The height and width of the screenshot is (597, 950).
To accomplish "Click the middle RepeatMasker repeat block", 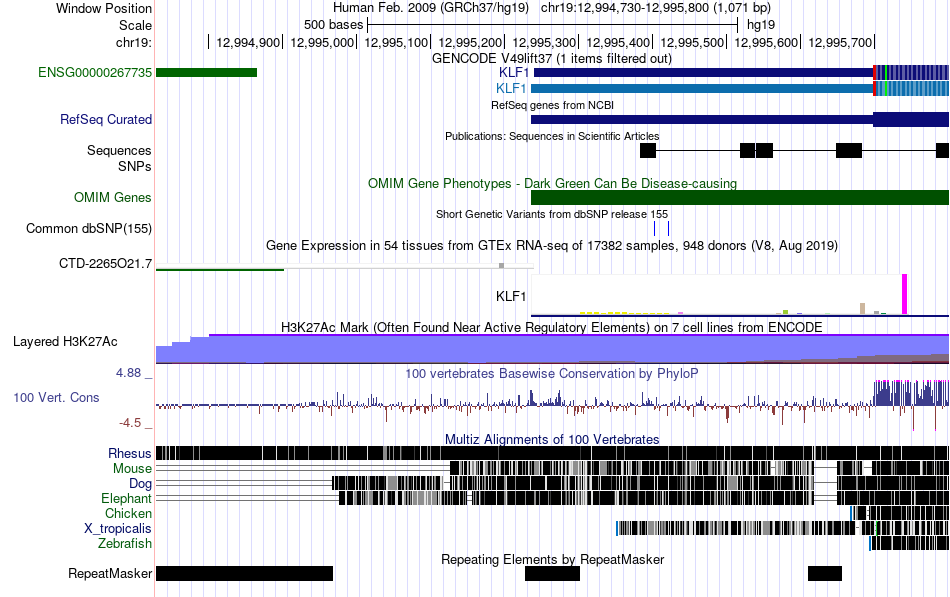I will pyautogui.click(x=553, y=573).
